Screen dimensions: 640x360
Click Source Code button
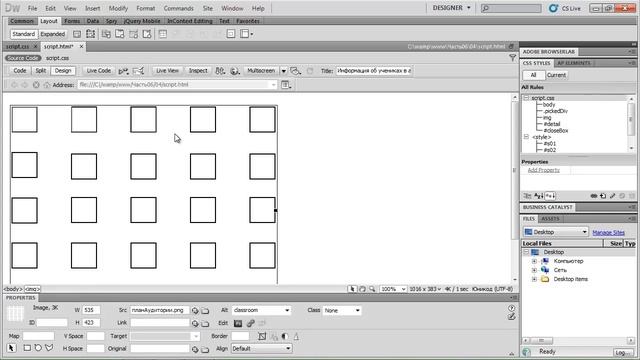pyautogui.click(x=23, y=58)
